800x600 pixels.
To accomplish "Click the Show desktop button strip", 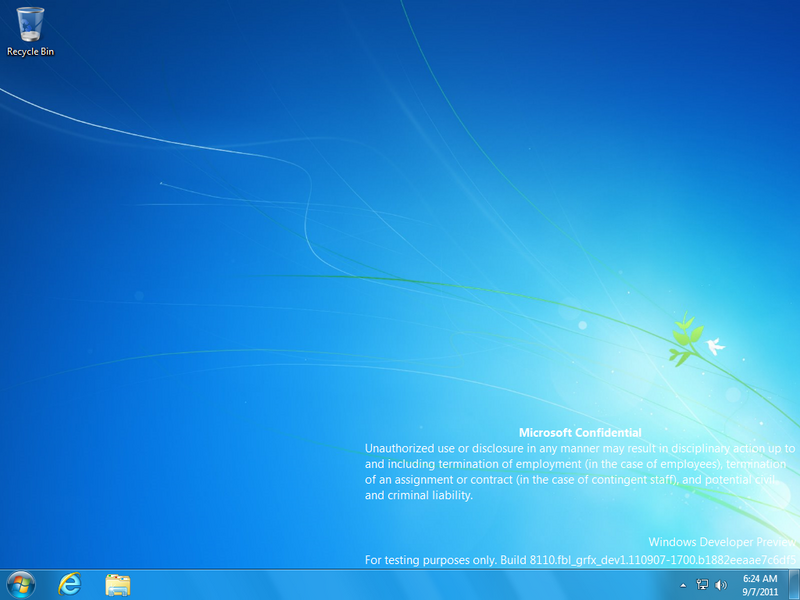I will click(x=794, y=585).
